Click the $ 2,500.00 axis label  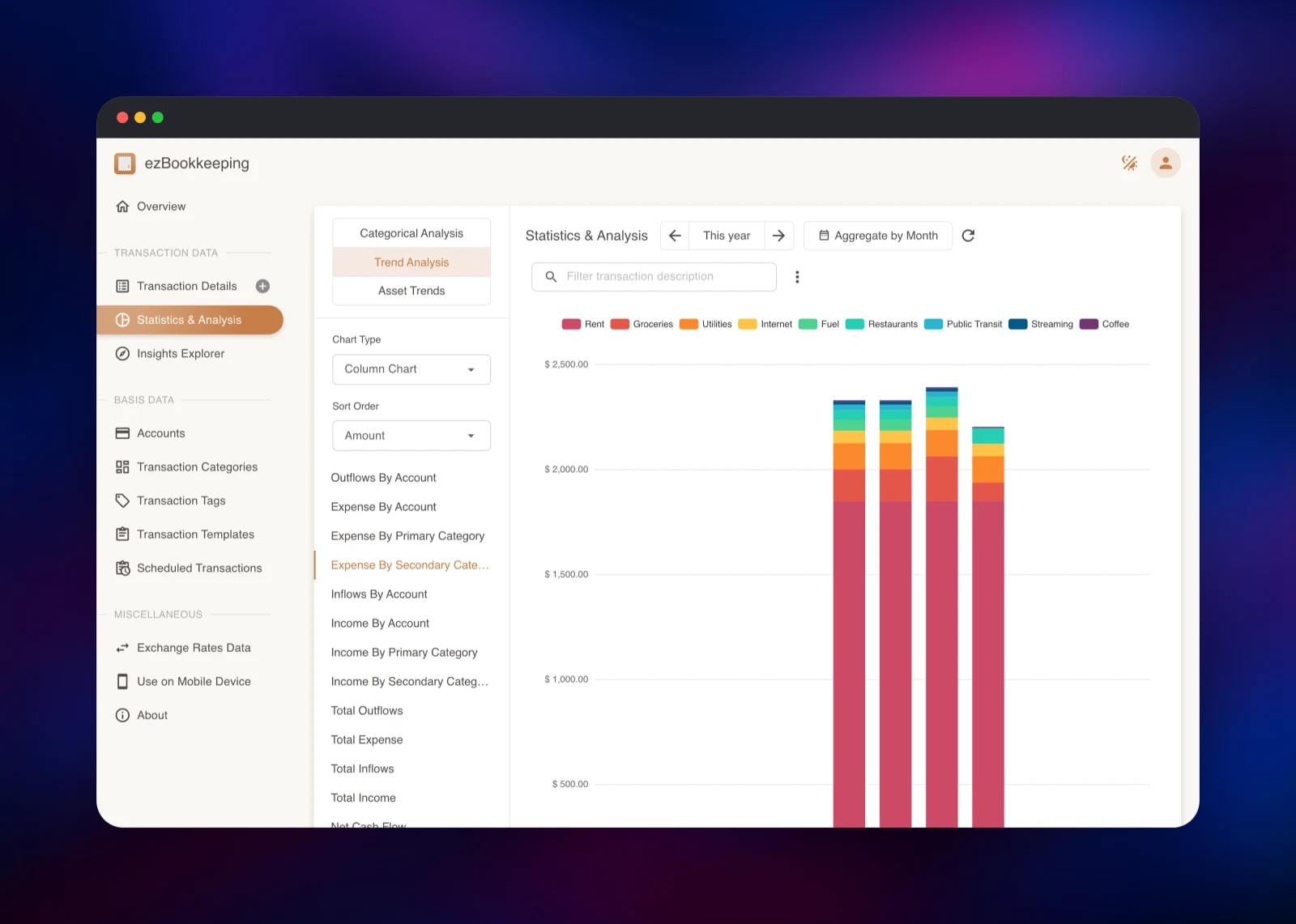pyautogui.click(x=567, y=364)
